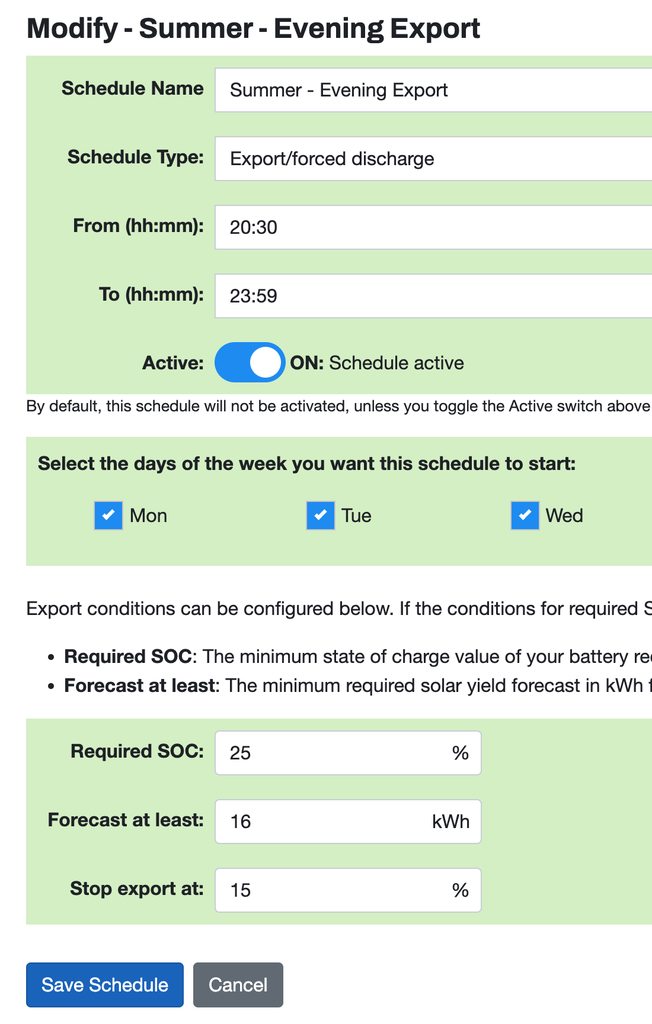The width and height of the screenshot is (652, 1024).
Task: Click the 'Schedule Name' field label
Action: point(132,88)
